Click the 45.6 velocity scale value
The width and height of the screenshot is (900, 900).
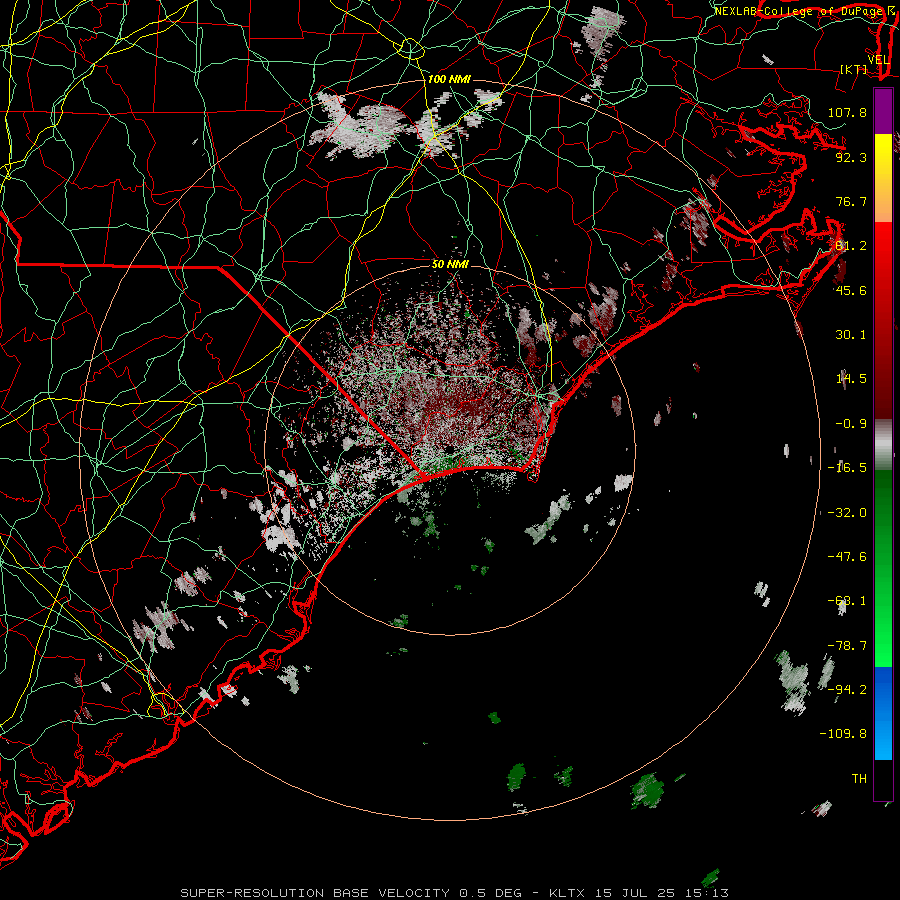(x=851, y=290)
